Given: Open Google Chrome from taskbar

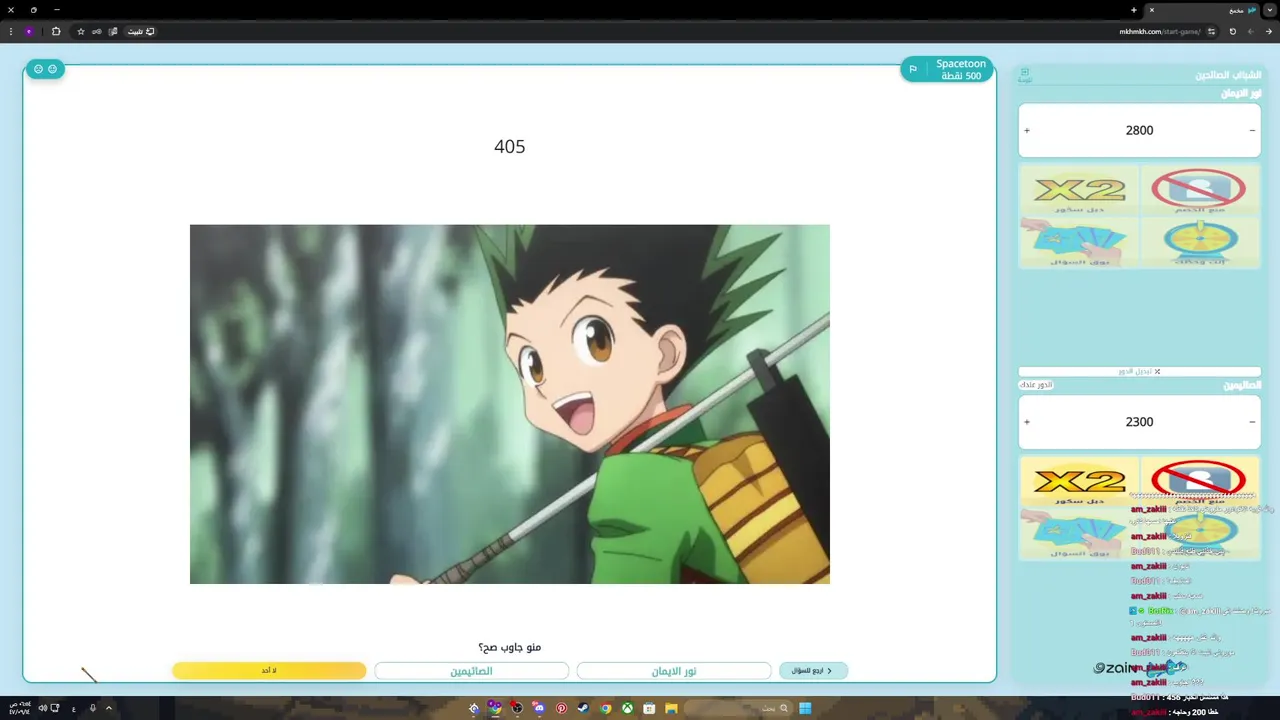Looking at the screenshot, I should [x=605, y=708].
